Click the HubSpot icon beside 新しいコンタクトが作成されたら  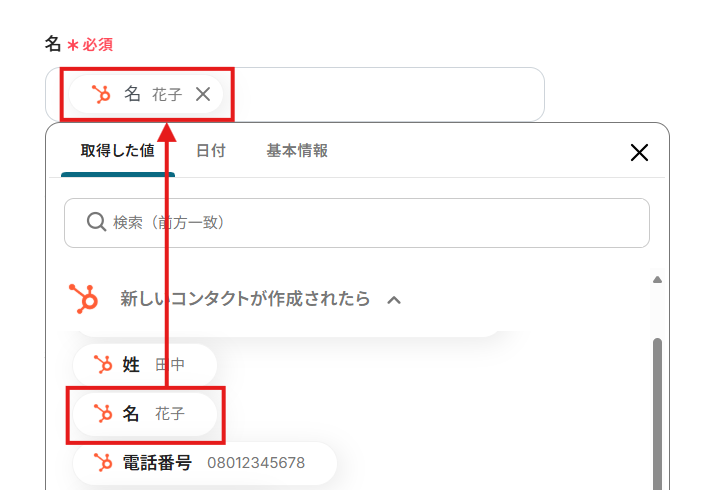[83, 298]
